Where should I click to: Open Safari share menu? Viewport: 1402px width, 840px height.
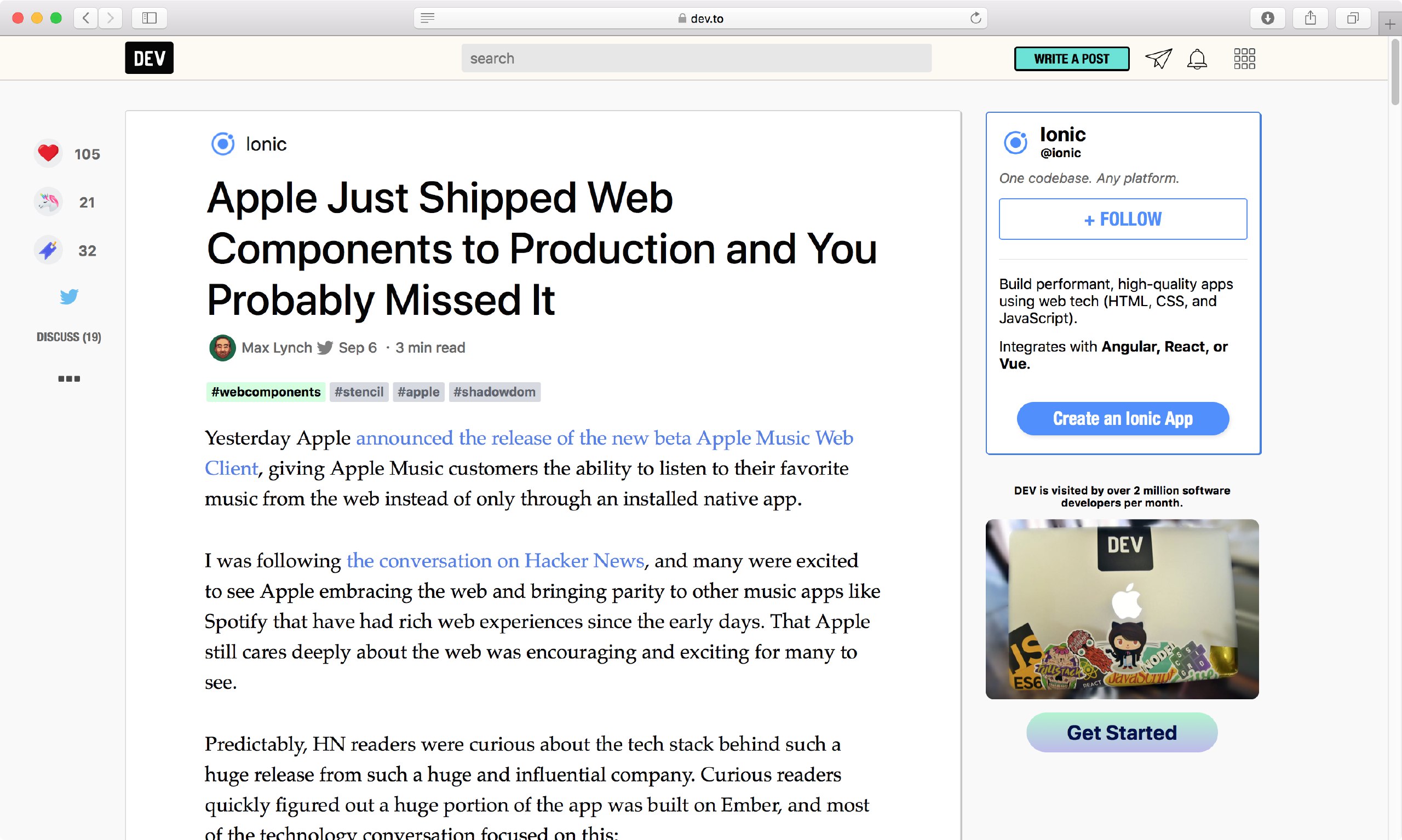(1311, 18)
